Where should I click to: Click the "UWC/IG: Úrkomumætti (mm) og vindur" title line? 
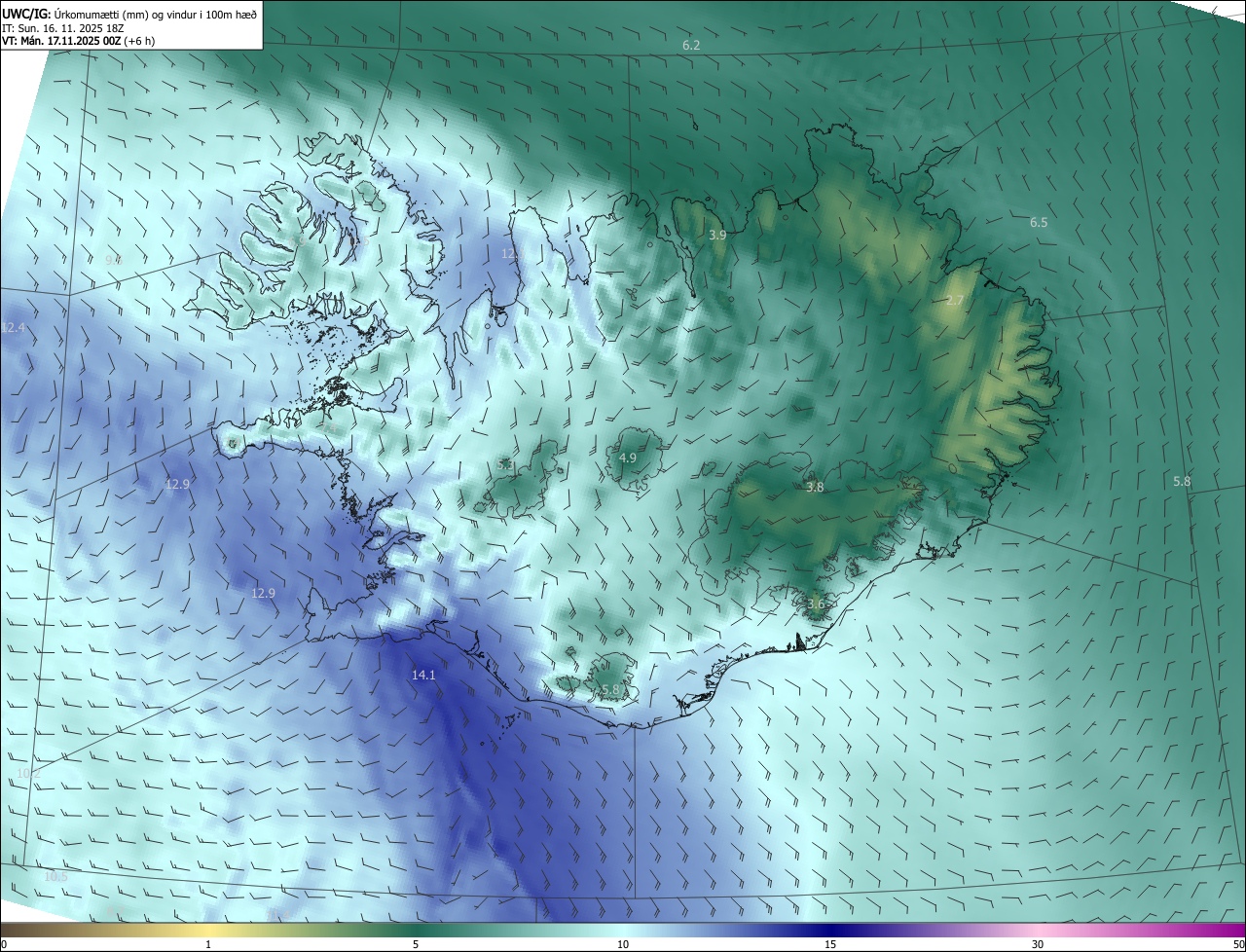point(129,14)
